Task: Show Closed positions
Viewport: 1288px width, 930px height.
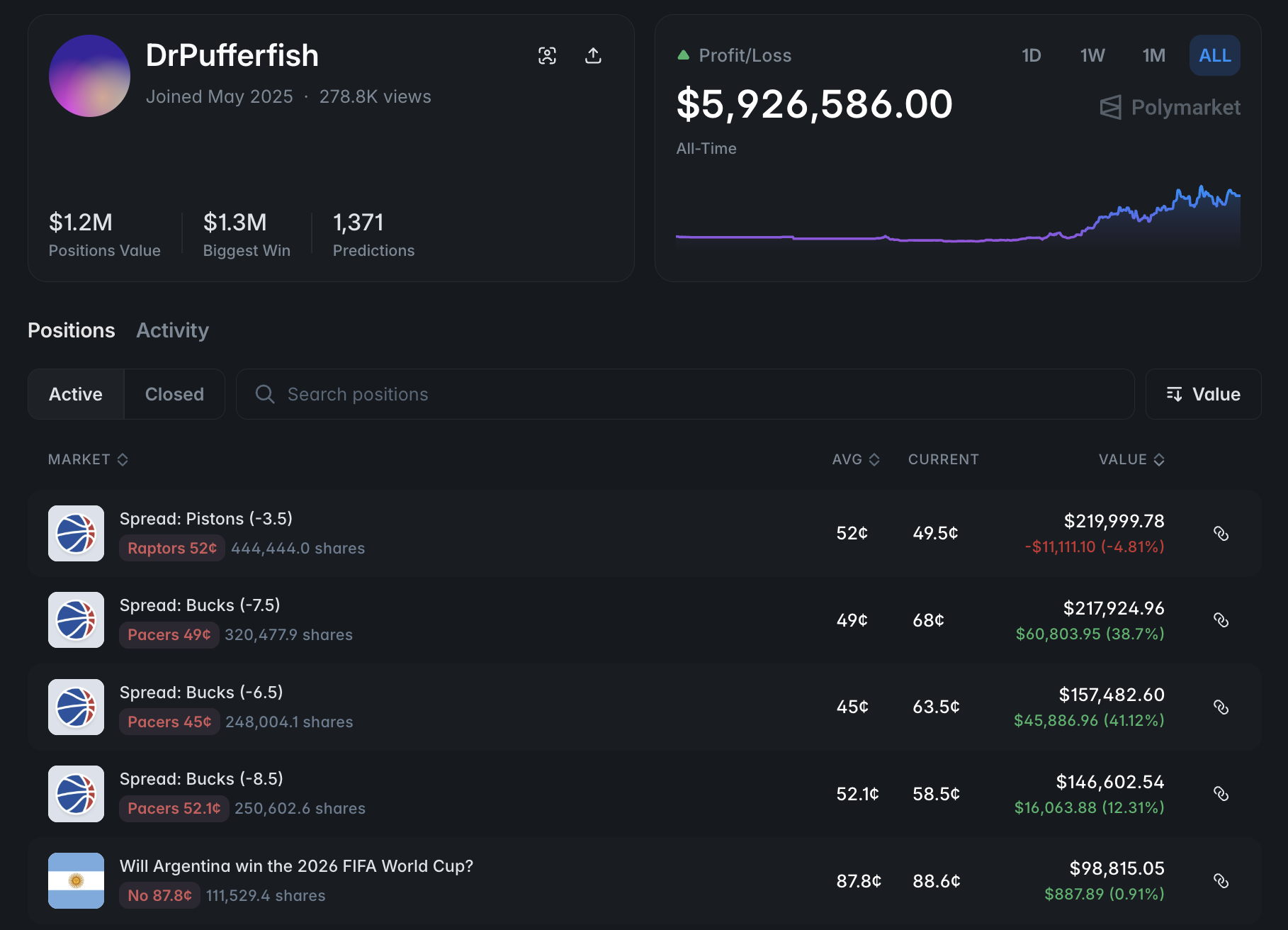Action: click(174, 394)
